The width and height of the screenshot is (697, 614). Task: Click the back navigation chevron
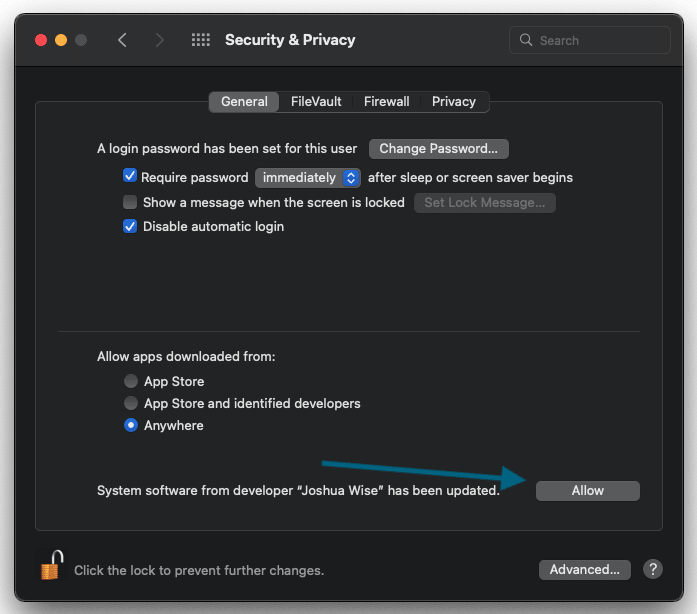[122, 40]
